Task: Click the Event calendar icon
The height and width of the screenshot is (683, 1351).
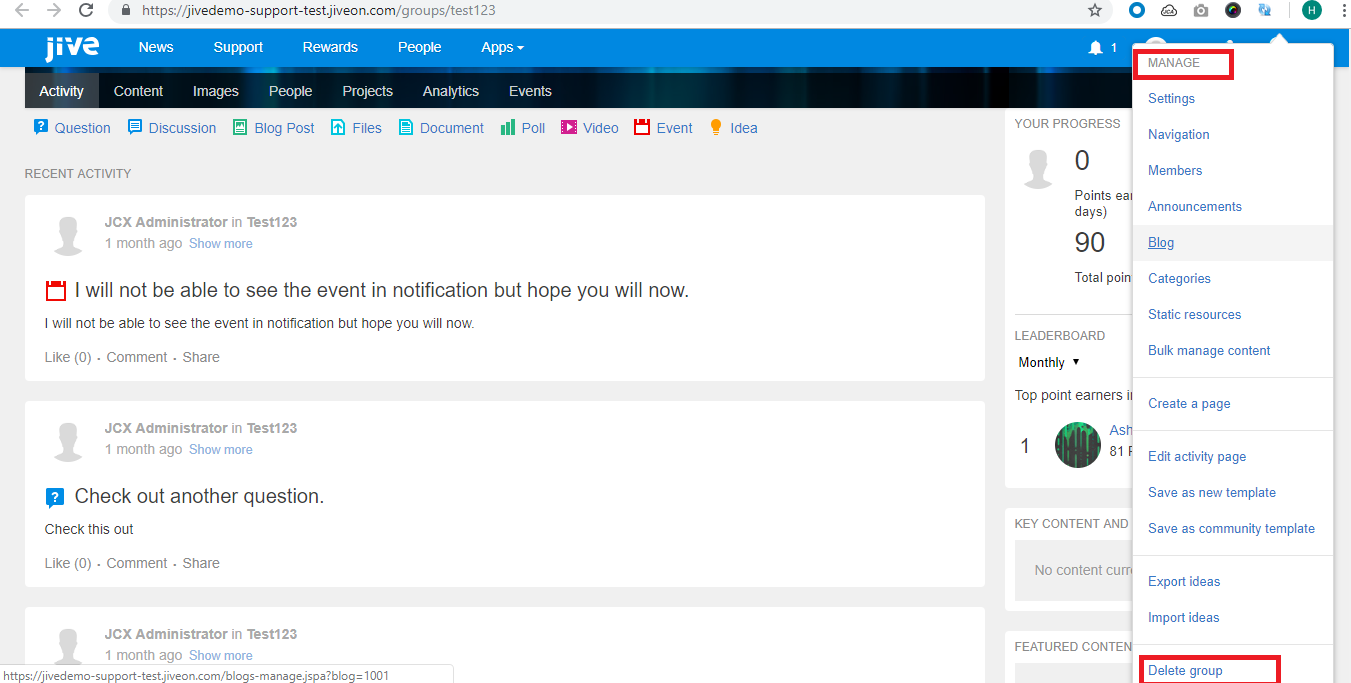Action: (x=642, y=128)
